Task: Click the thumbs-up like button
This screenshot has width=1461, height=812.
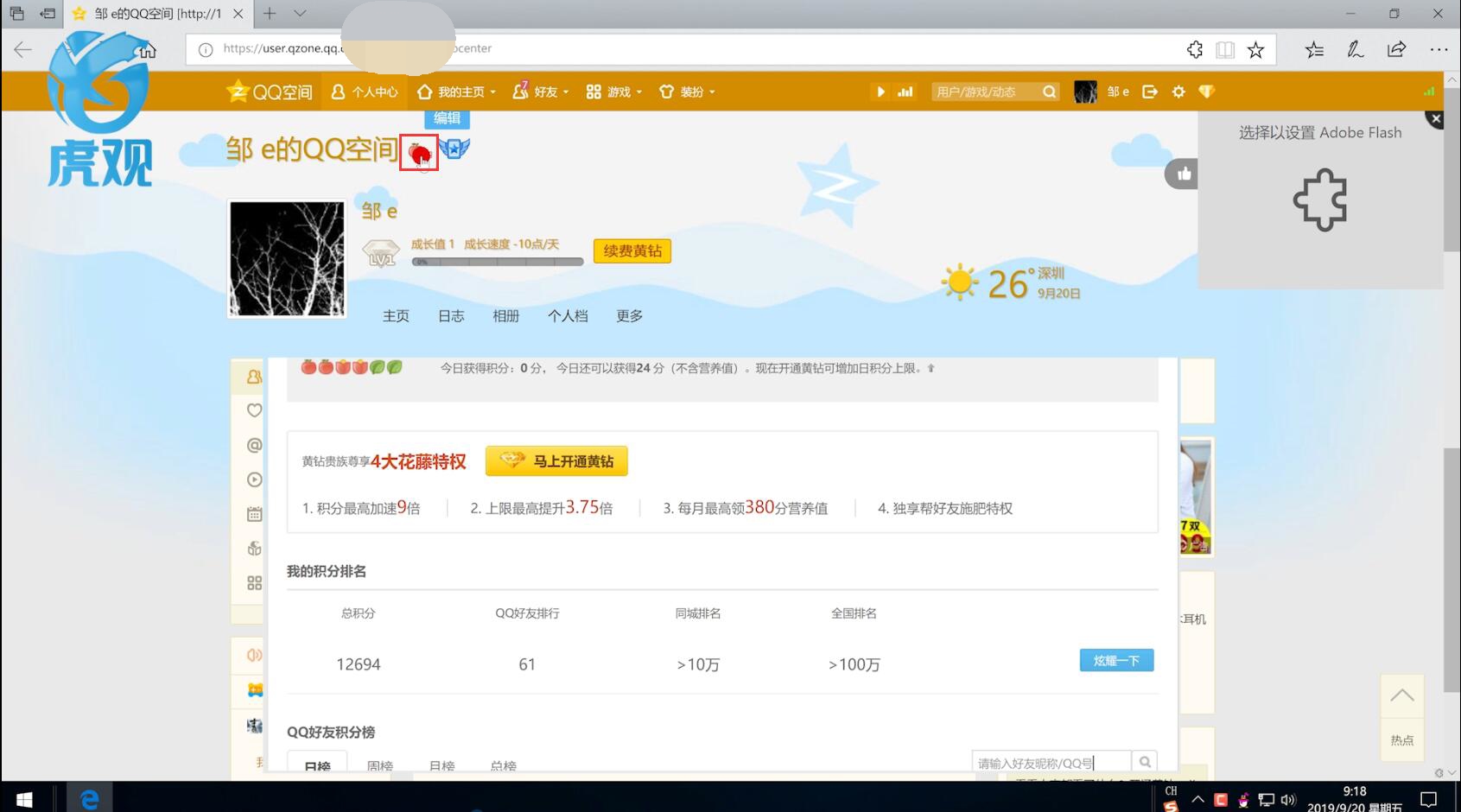Action: (1184, 174)
